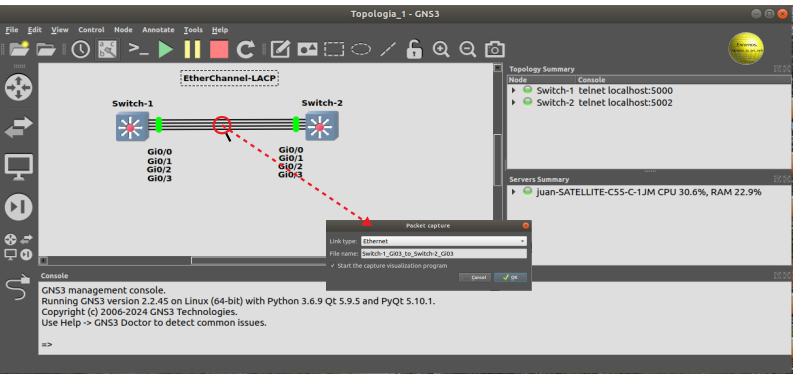Open the Help menu
Image resolution: width=793 pixels, height=376 pixels.
point(220,30)
